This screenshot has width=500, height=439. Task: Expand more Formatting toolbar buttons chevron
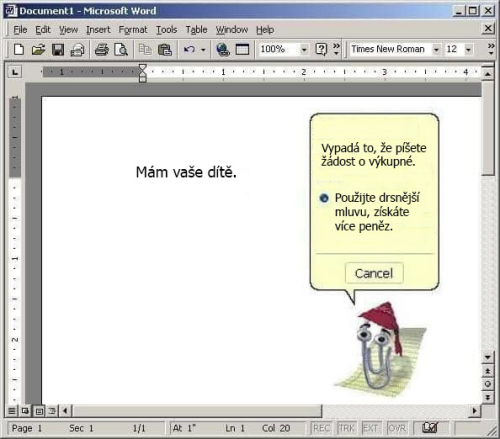click(x=491, y=49)
